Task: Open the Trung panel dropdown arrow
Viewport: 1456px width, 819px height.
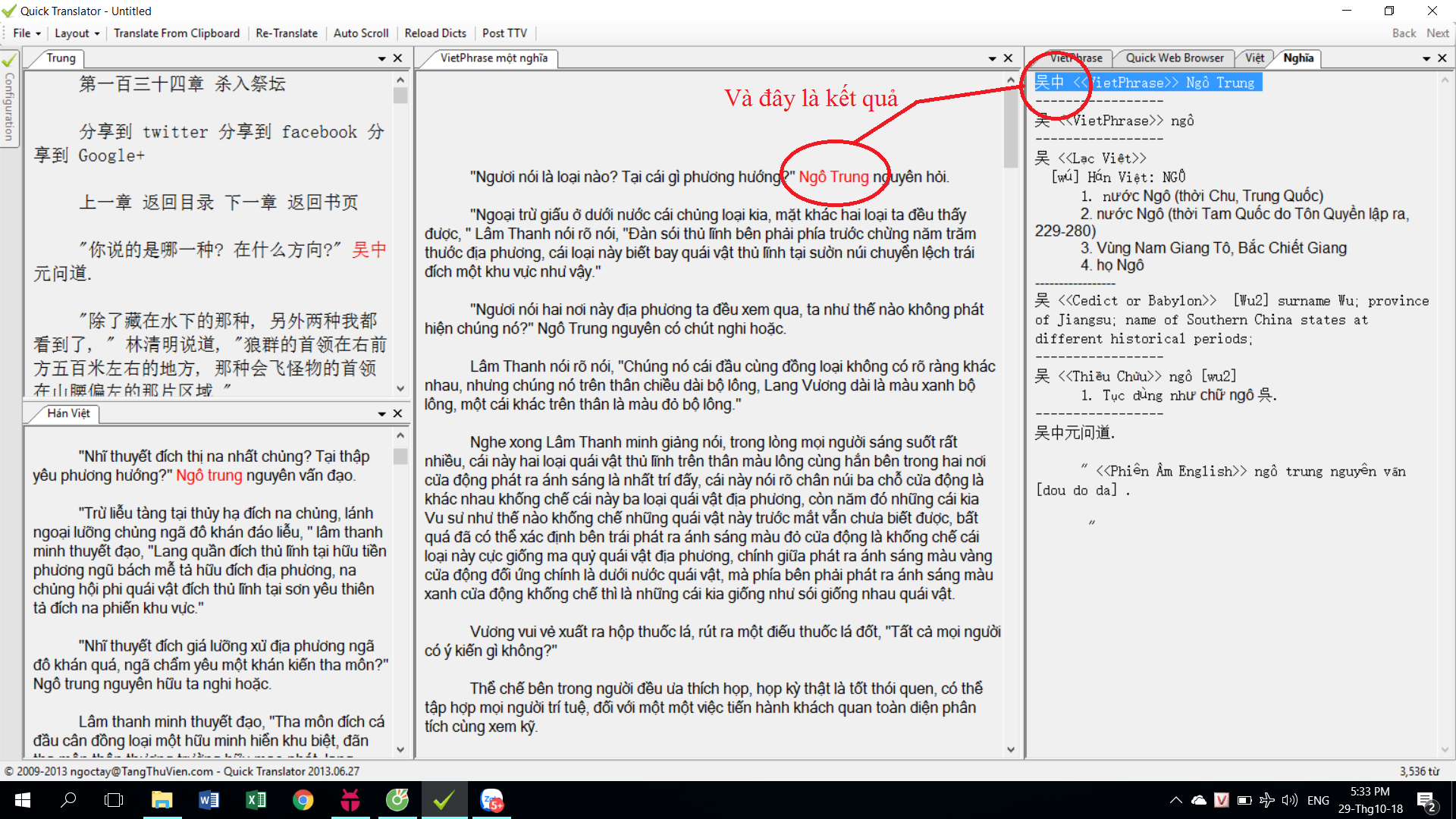Action: [382, 58]
